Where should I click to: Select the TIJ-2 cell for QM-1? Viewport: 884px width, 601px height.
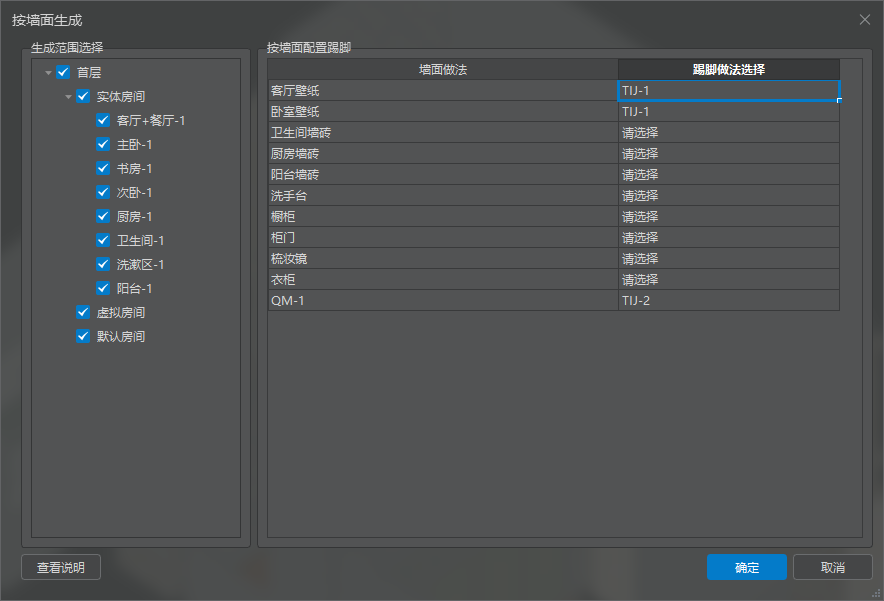(x=728, y=301)
